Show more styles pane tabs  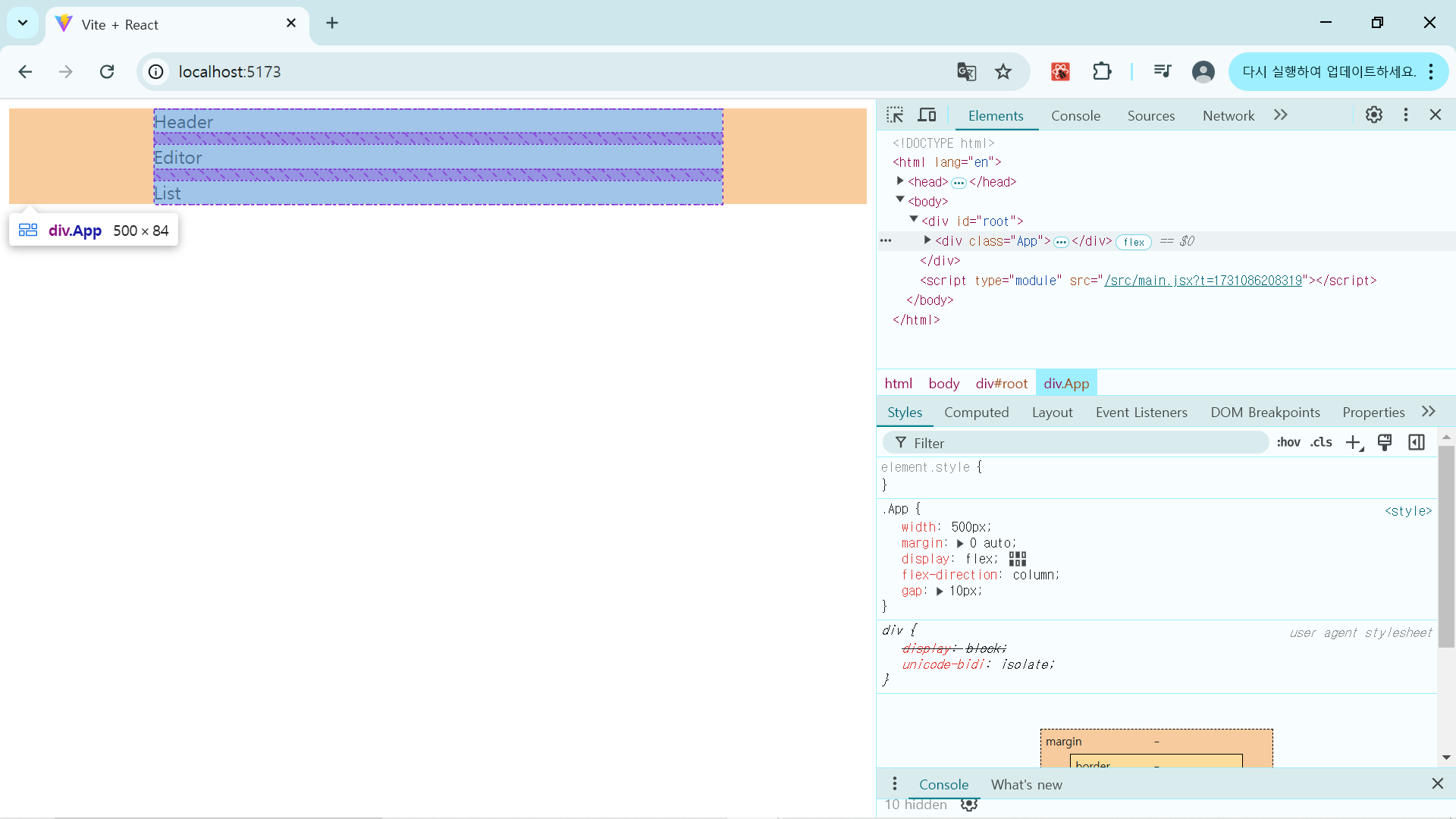coord(1429,411)
